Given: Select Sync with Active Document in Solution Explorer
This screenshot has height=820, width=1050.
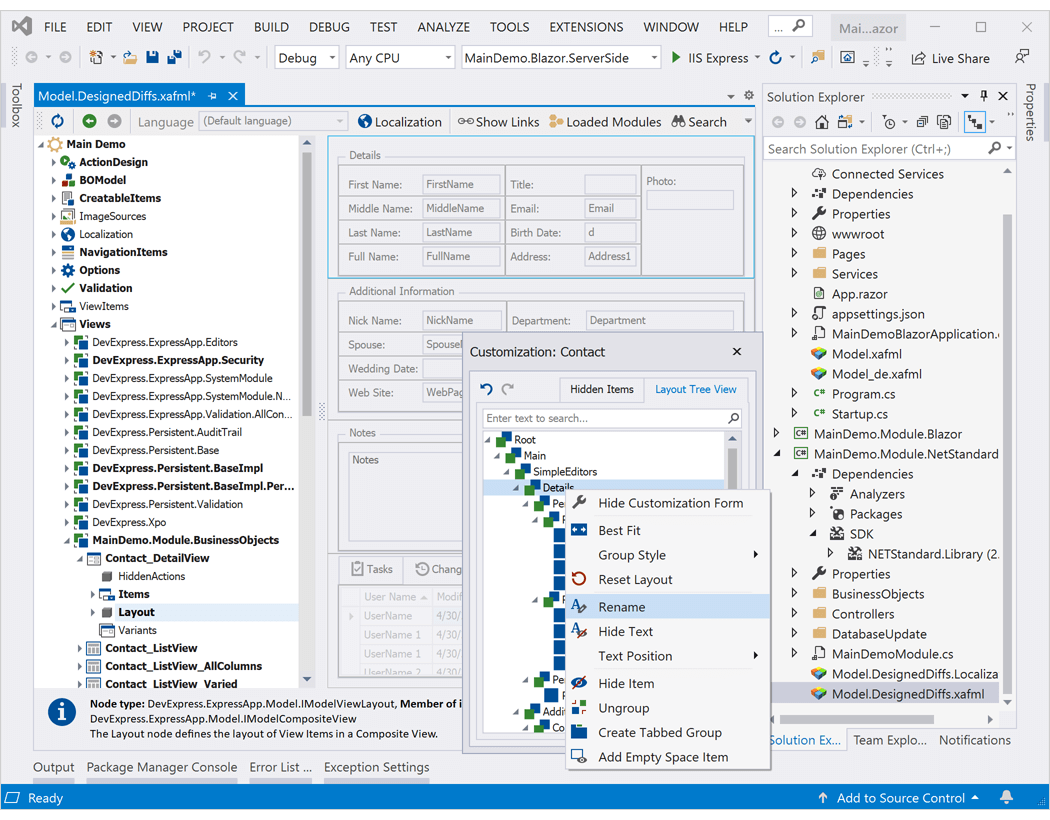Looking at the screenshot, I should pos(975,120).
